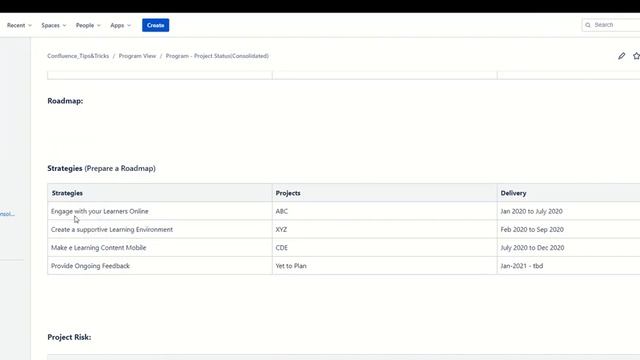
Task: Click the Strategies (Prepare a Roadmap) heading
Action: pos(101,168)
